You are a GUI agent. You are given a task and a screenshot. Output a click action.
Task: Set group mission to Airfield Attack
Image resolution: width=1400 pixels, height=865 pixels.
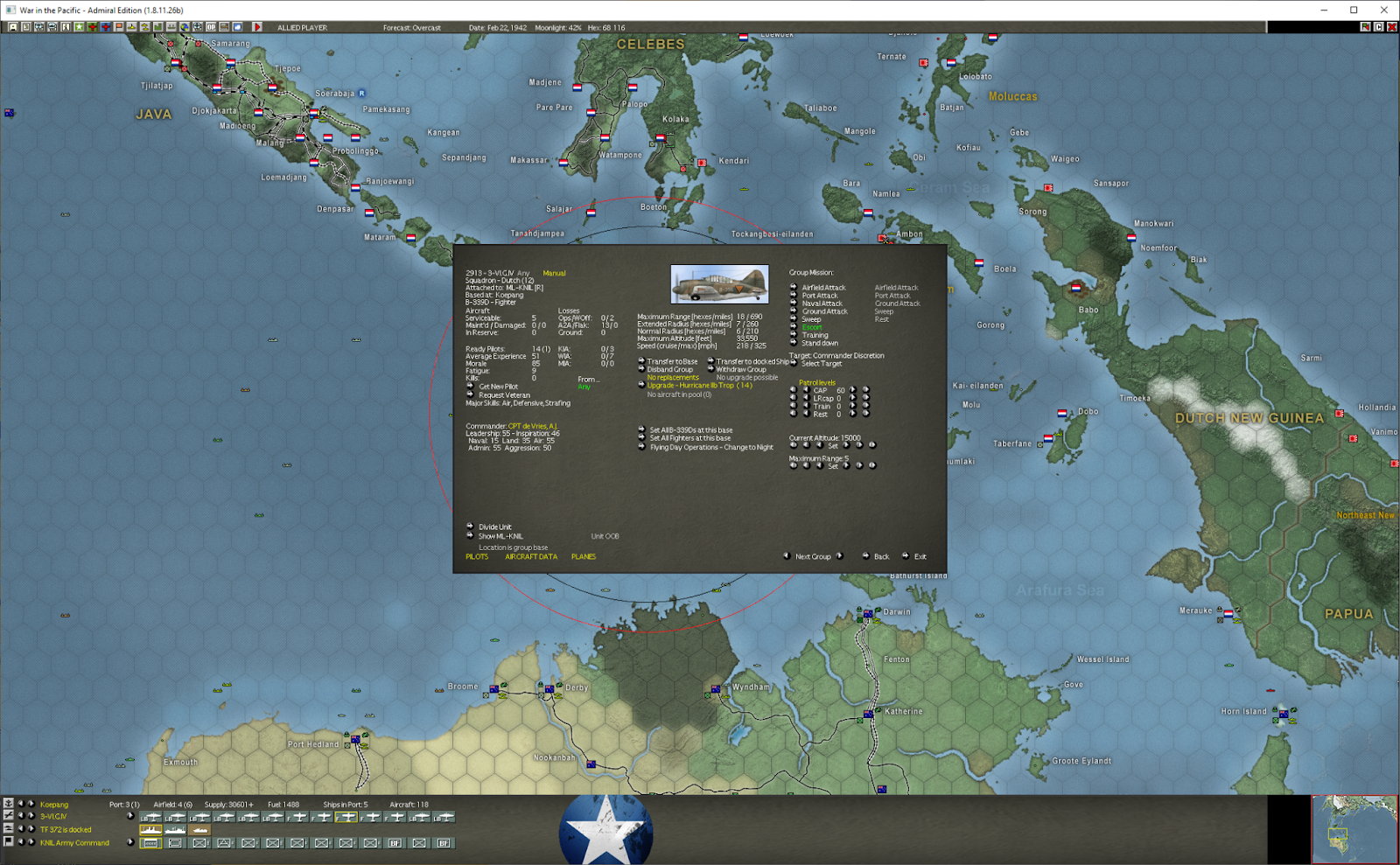pyautogui.click(x=823, y=288)
